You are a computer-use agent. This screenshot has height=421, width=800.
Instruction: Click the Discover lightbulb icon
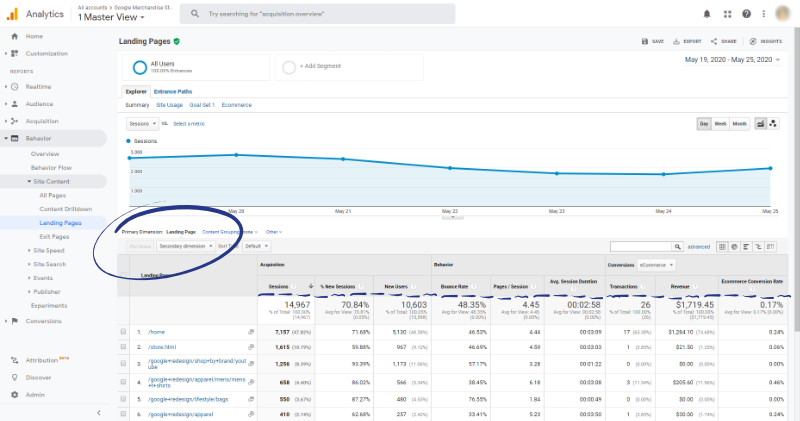14,378
